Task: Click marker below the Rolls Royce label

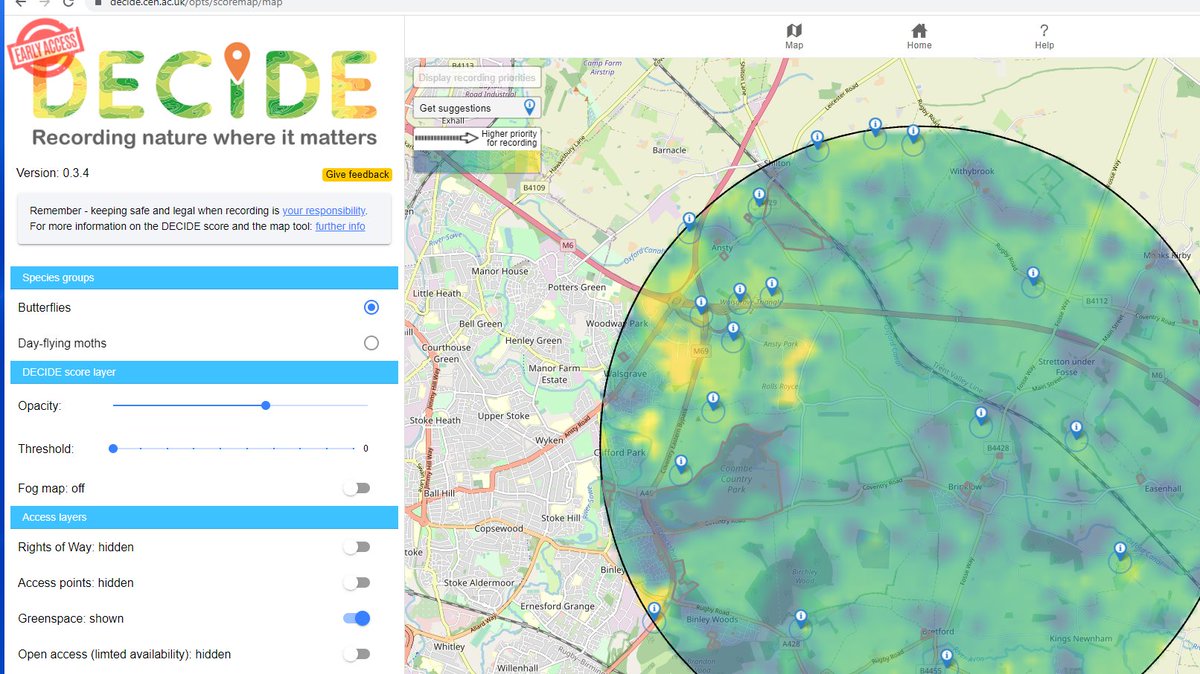Action: (713, 402)
